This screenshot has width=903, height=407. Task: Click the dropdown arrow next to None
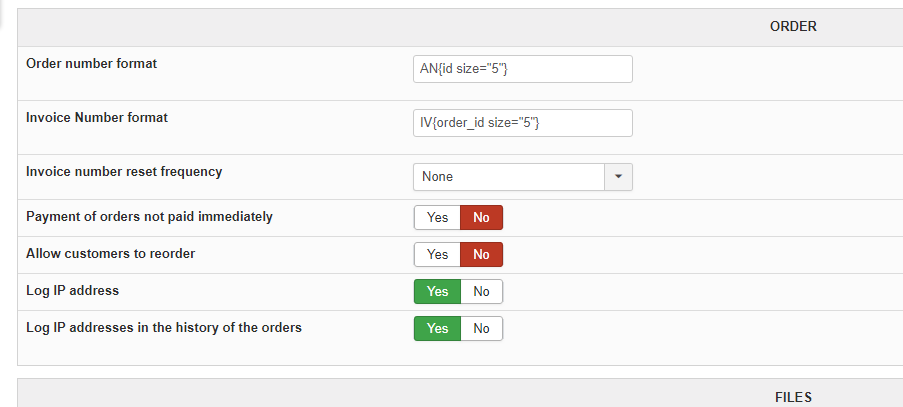pos(618,177)
